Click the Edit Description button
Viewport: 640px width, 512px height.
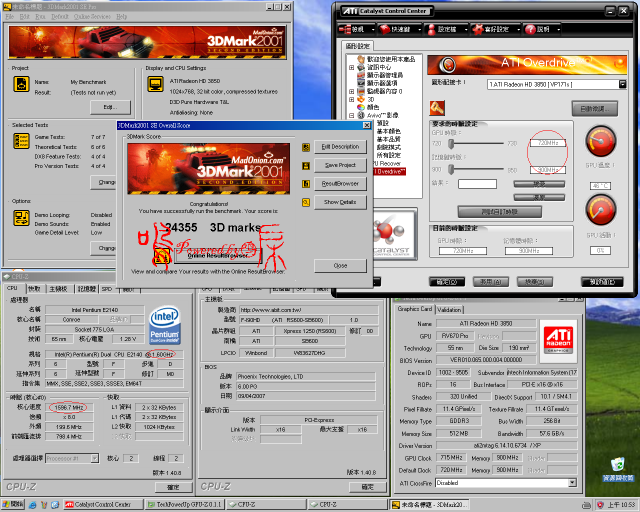click(x=340, y=147)
